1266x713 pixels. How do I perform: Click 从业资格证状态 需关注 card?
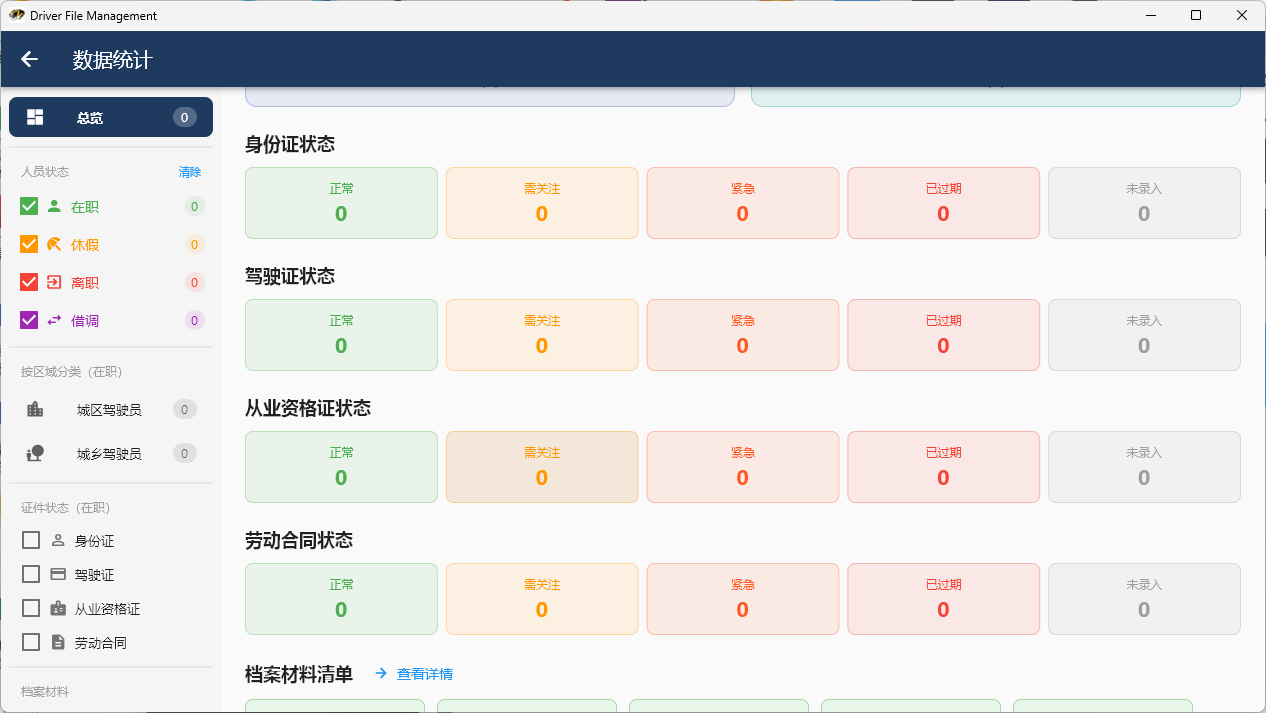541,467
